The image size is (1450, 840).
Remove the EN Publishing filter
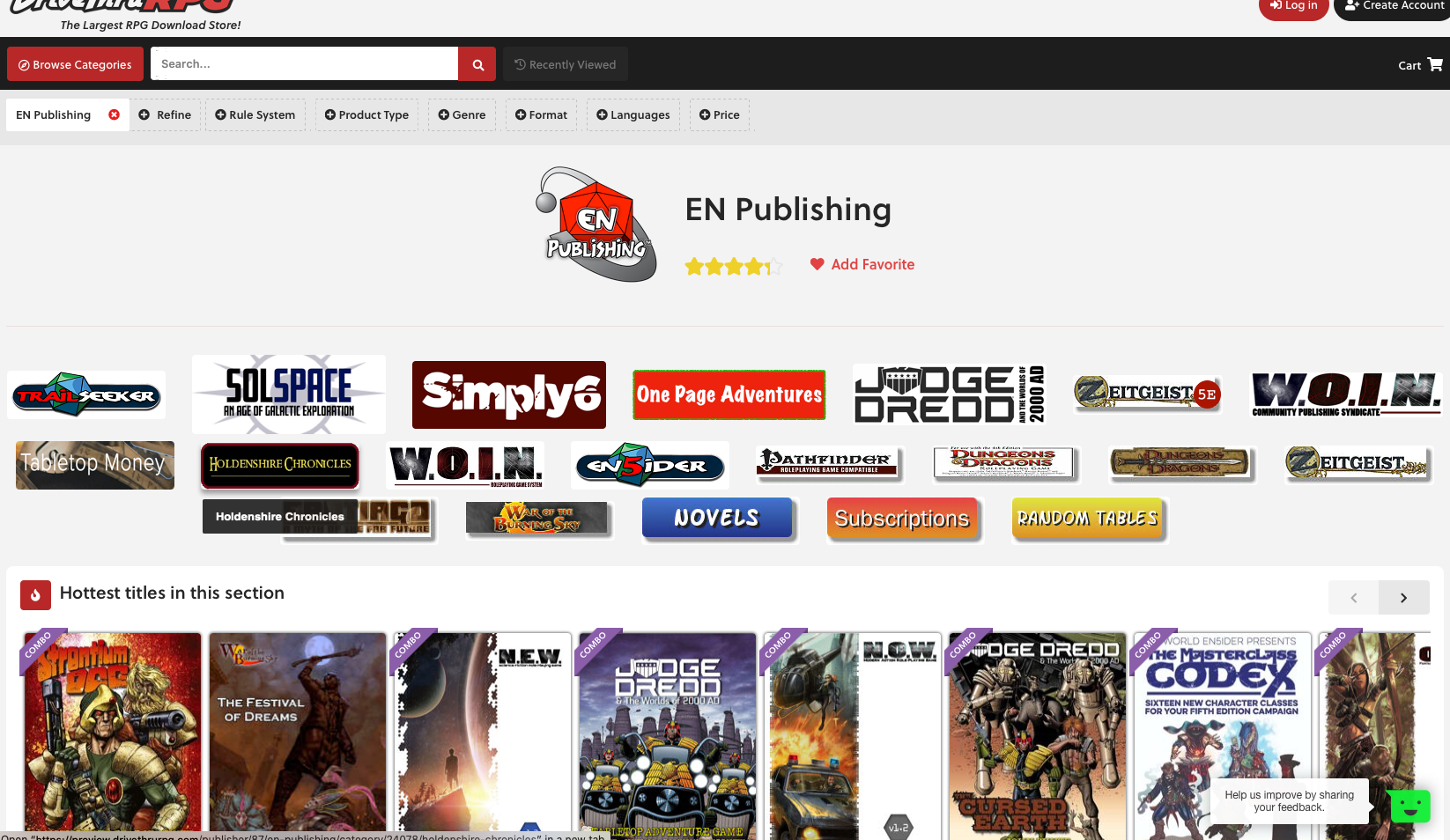pyautogui.click(x=114, y=114)
